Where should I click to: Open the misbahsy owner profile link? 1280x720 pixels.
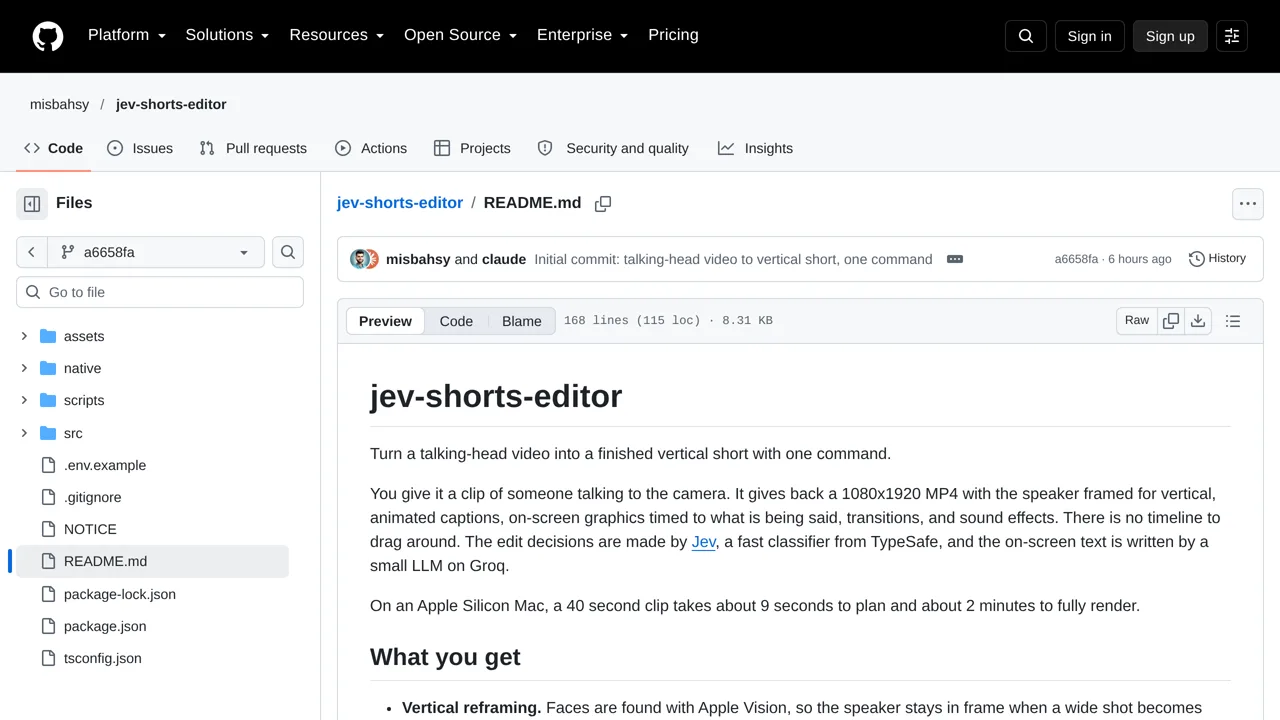[59, 104]
